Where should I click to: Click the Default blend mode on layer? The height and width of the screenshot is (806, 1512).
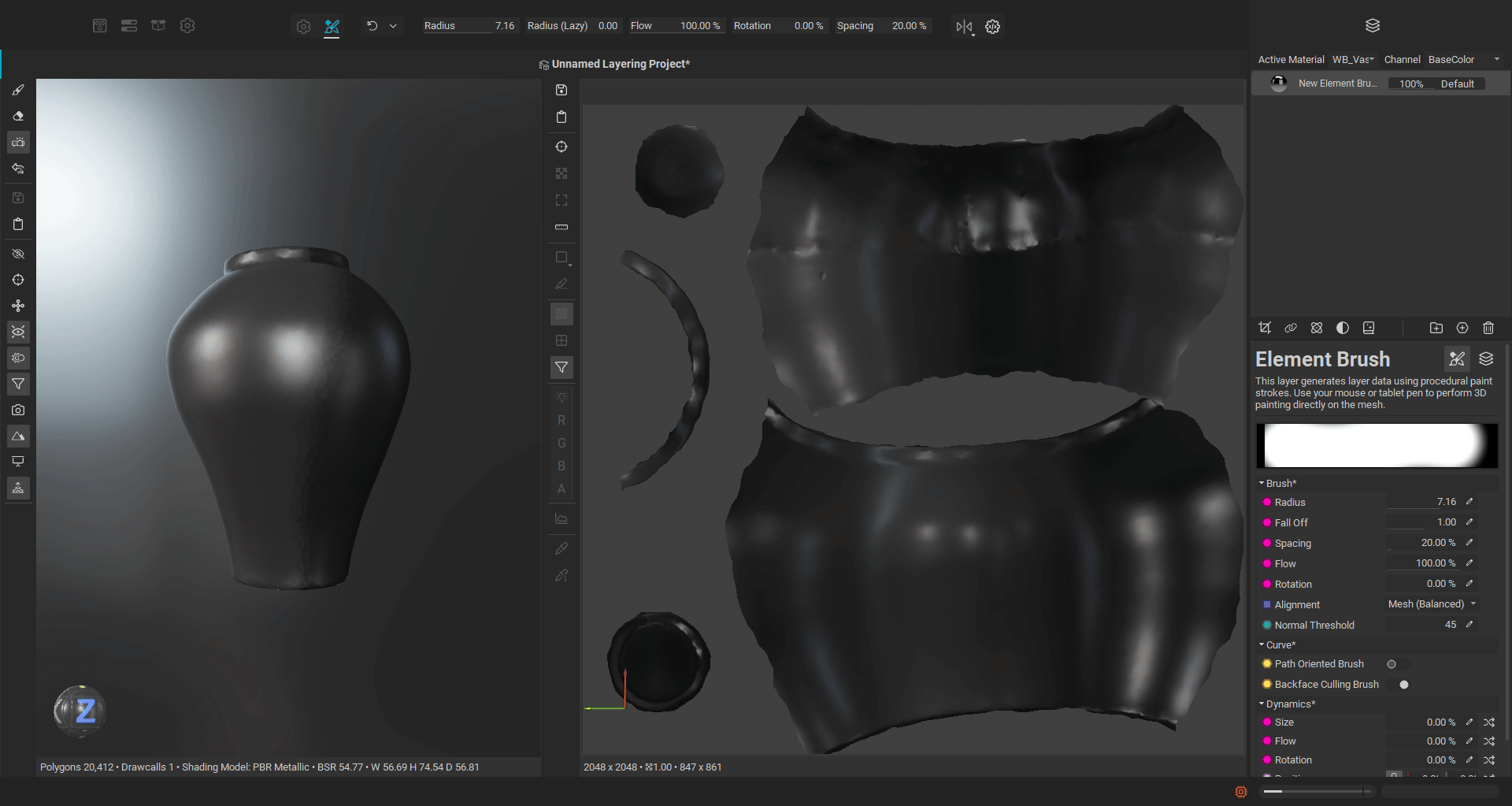point(1457,84)
